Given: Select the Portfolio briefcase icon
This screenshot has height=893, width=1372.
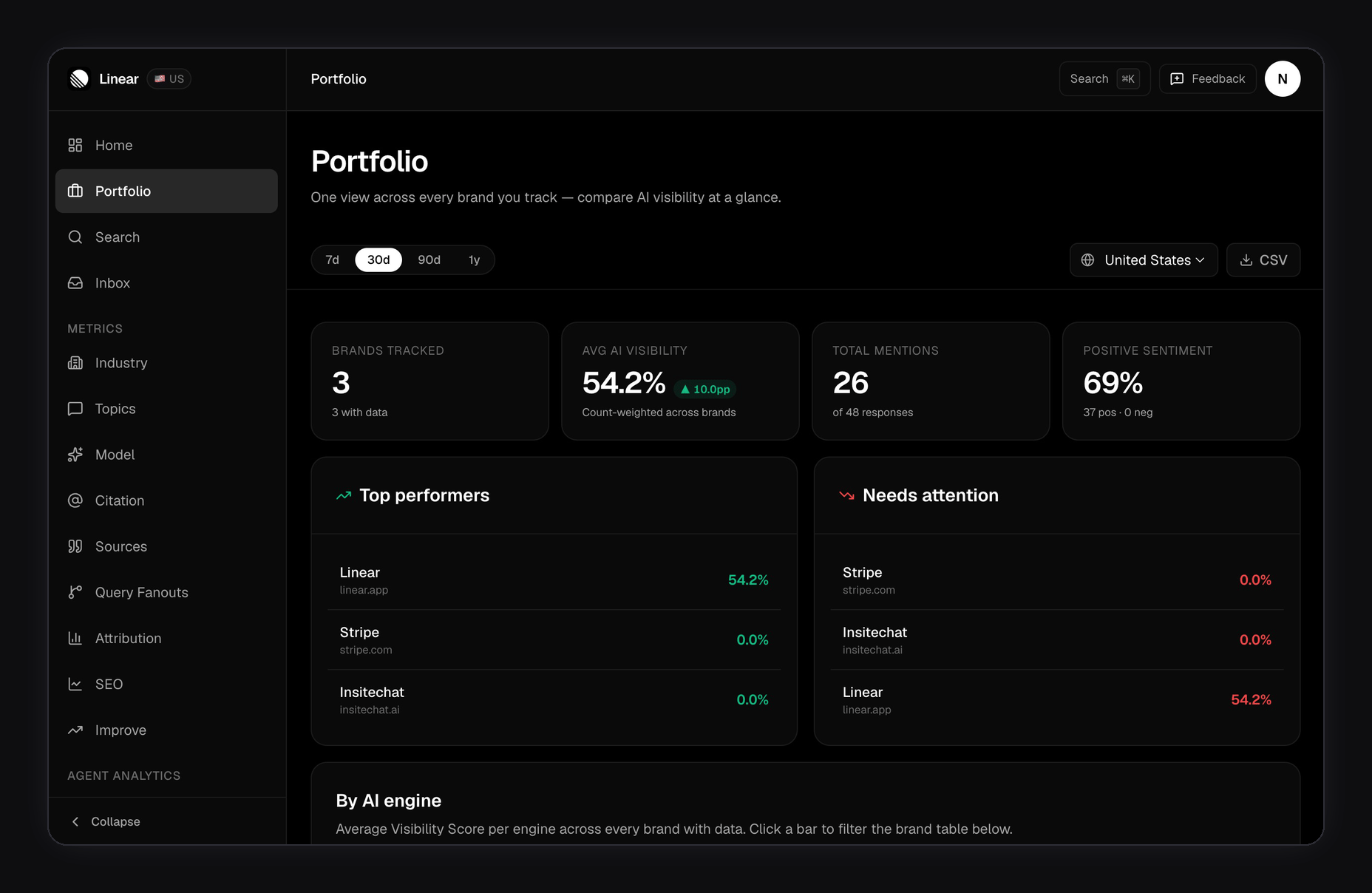Looking at the screenshot, I should click(75, 191).
